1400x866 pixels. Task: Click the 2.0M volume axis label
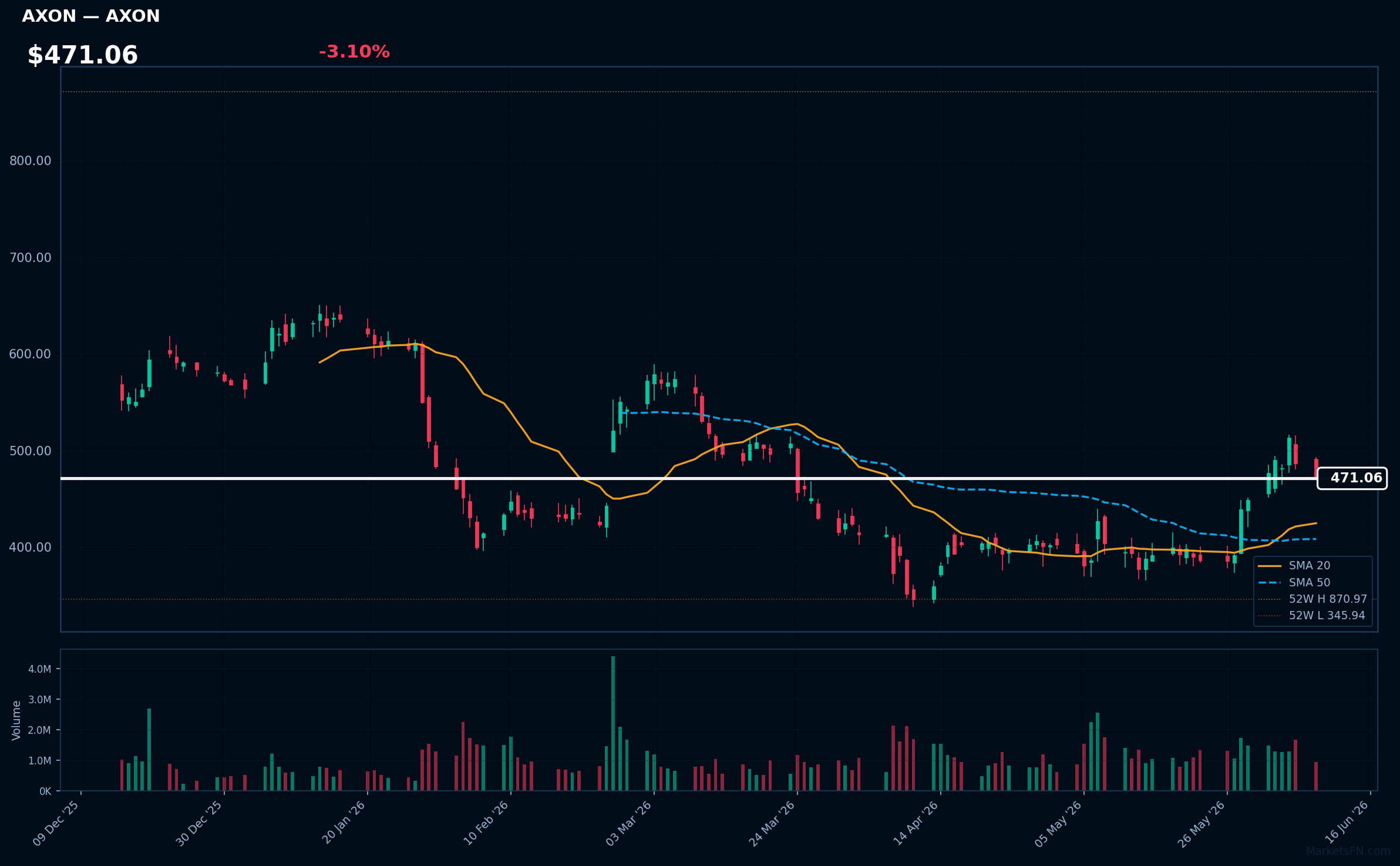click(x=40, y=730)
